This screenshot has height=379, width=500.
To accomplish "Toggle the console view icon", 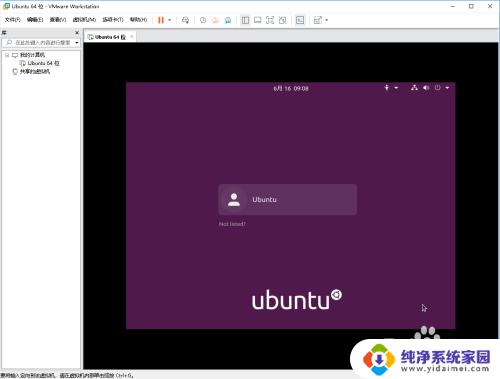I will (x=300, y=20).
